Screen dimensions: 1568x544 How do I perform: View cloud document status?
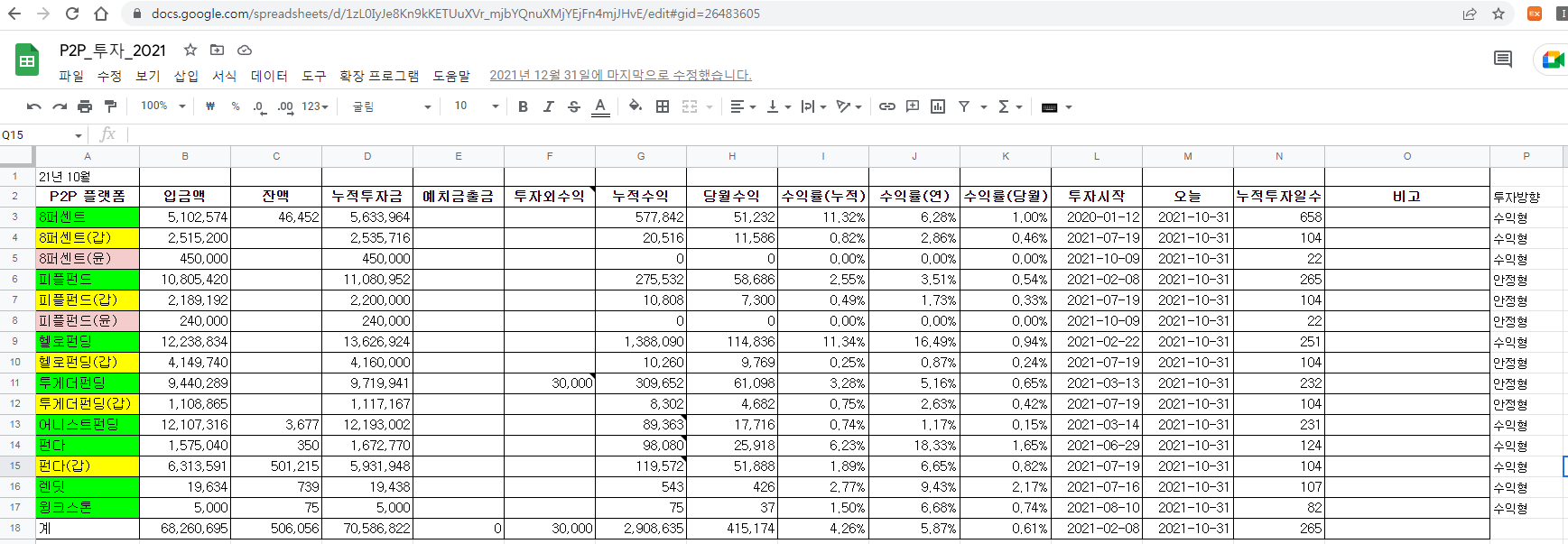point(245,51)
